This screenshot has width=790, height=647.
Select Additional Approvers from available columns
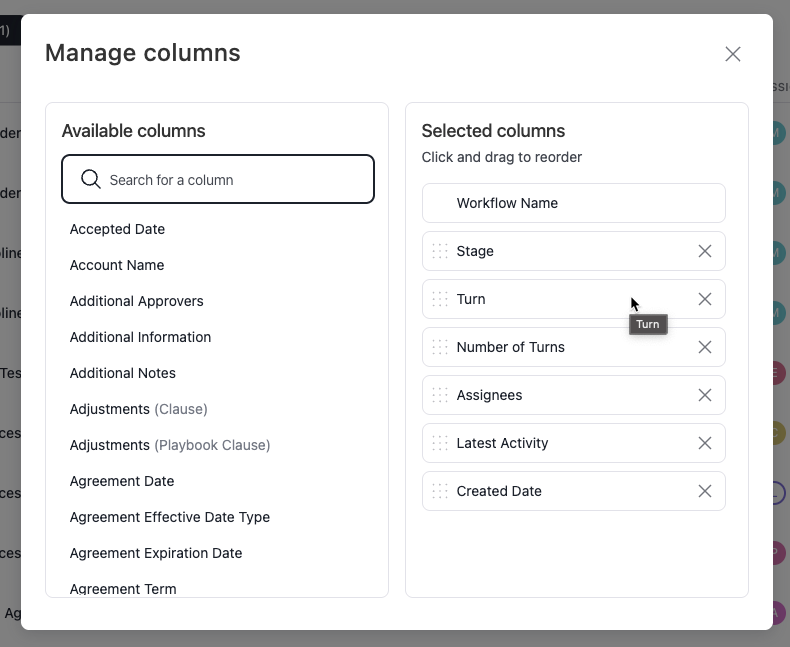pos(137,301)
